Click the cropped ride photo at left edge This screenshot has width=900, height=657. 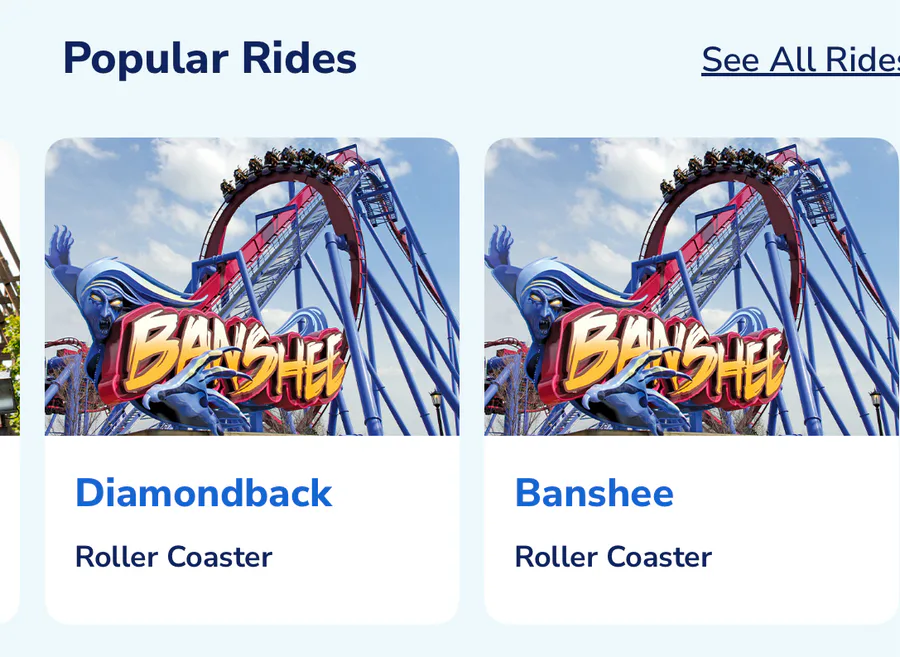coord(9,290)
